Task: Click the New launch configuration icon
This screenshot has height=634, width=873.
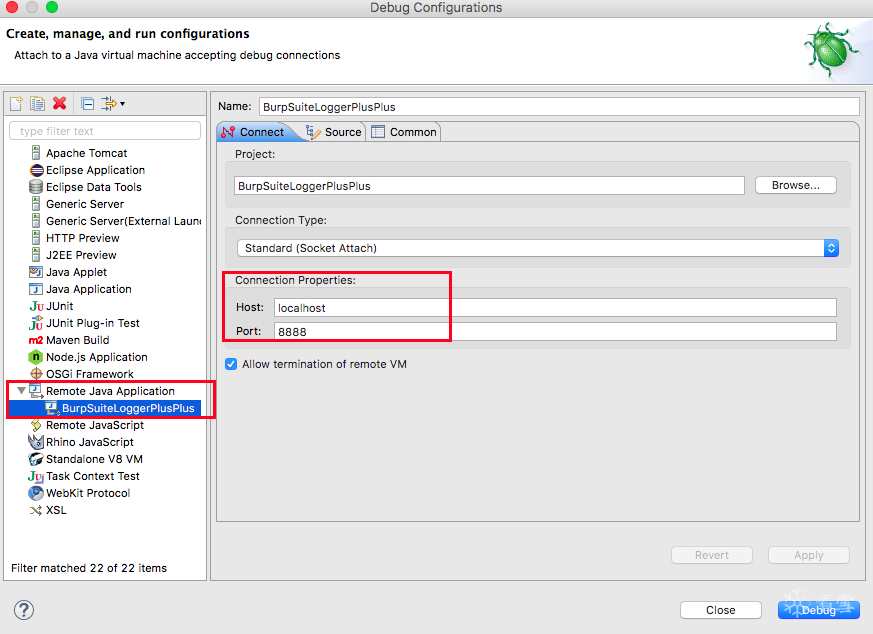Action: point(16,104)
